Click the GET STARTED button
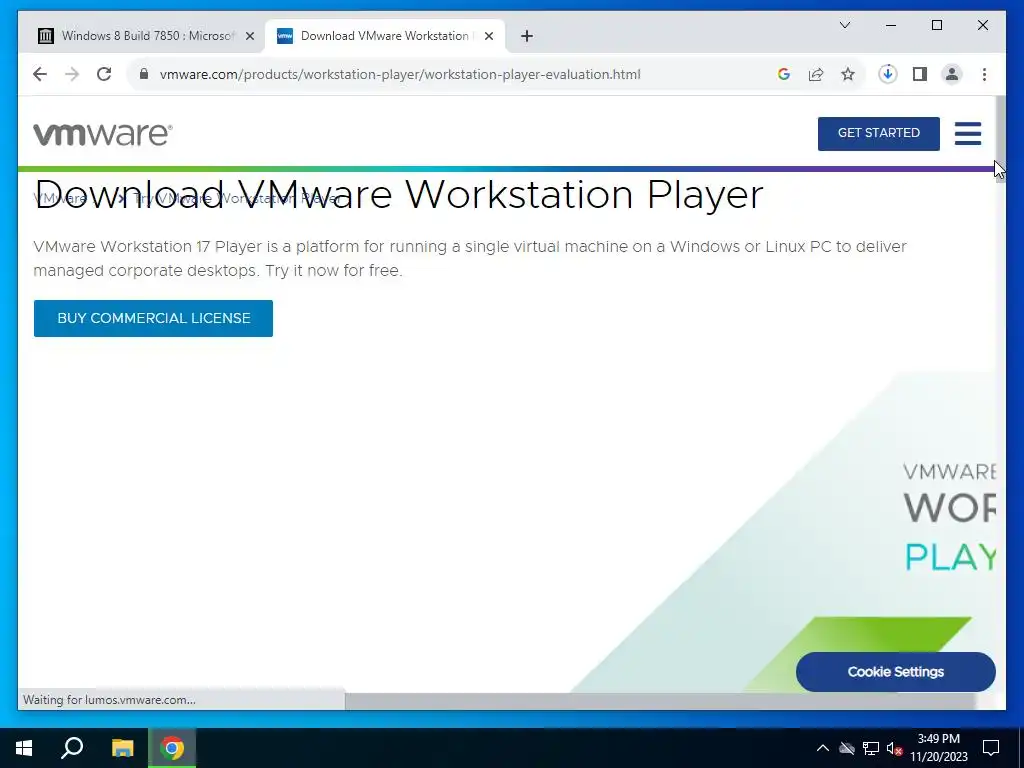 pos(878,133)
